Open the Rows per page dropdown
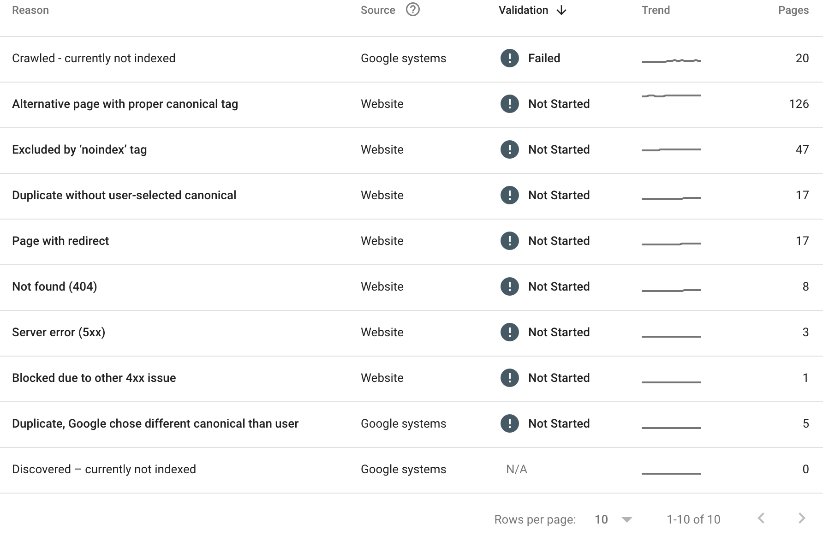 (x=613, y=519)
